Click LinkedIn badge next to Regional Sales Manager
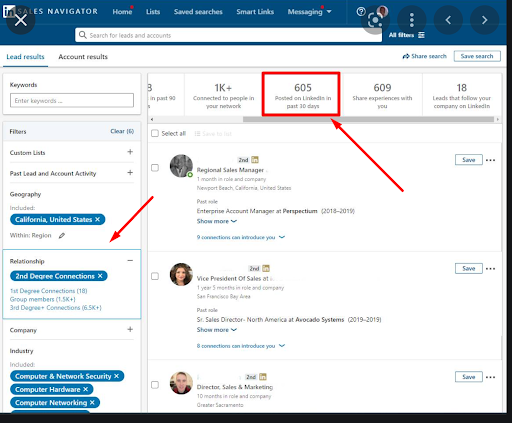 coord(255,160)
